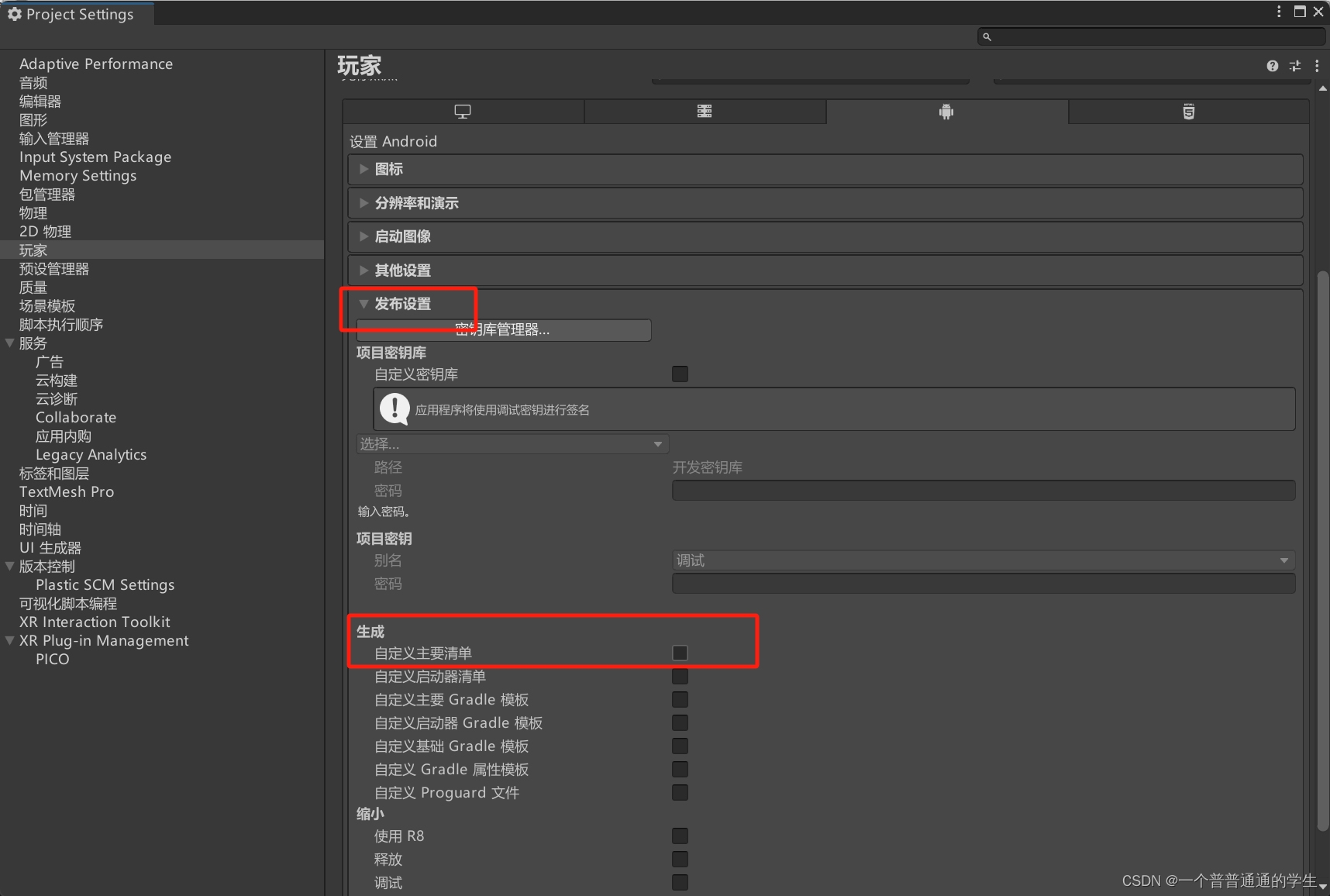Select the Project Settings window tab
Screen dimensions: 1330x896
tap(78, 14)
